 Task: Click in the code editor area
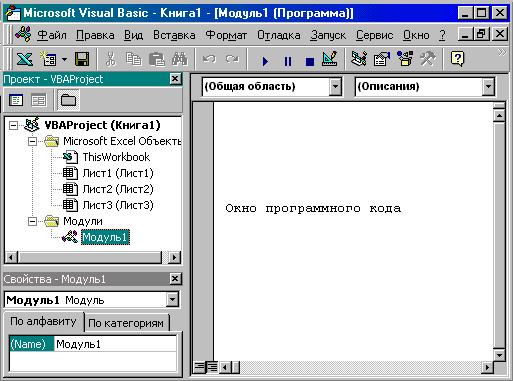tap(353, 230)
